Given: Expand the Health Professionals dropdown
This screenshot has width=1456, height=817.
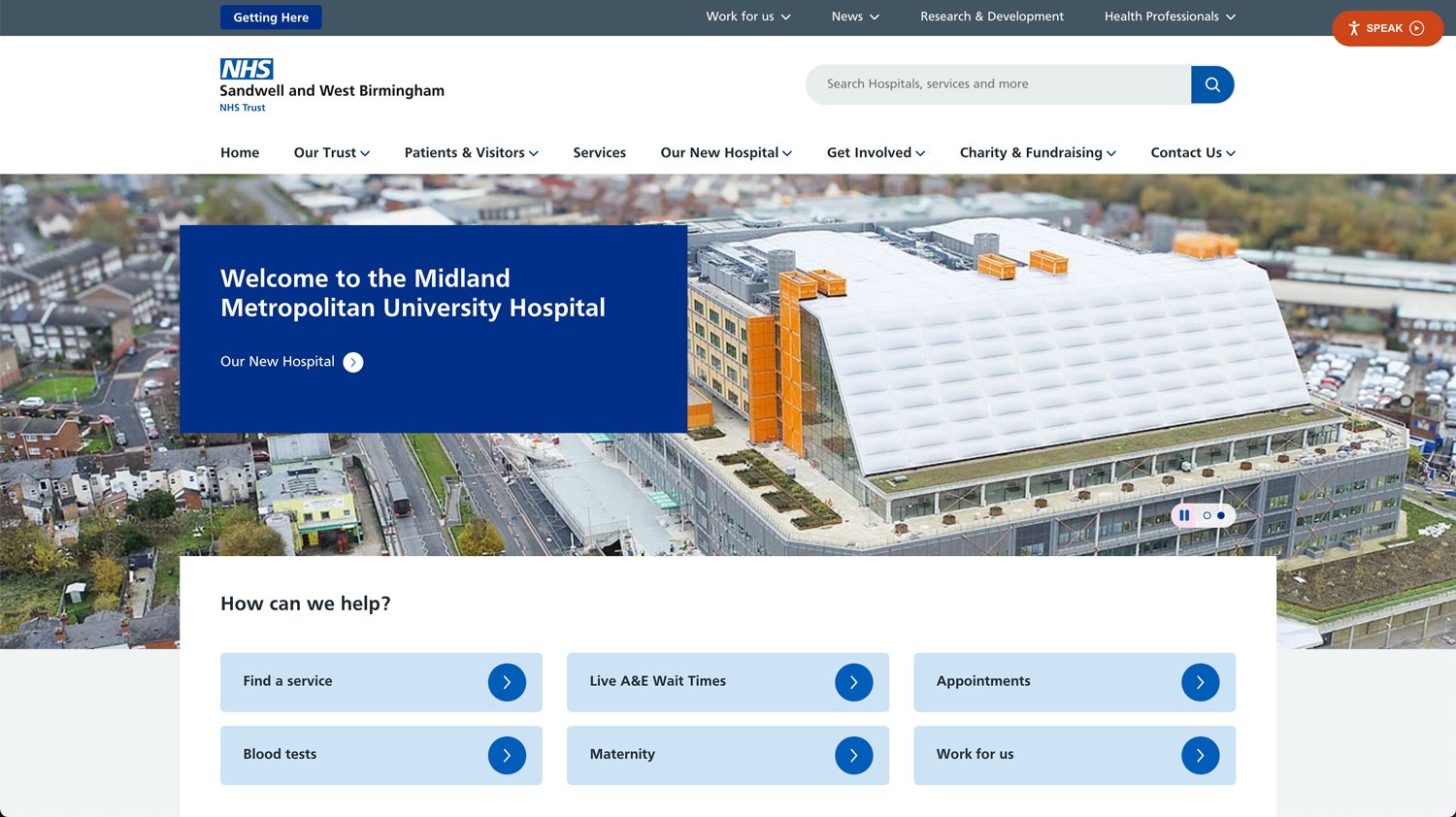Looking at the screenshot, I should [1170, 16].
